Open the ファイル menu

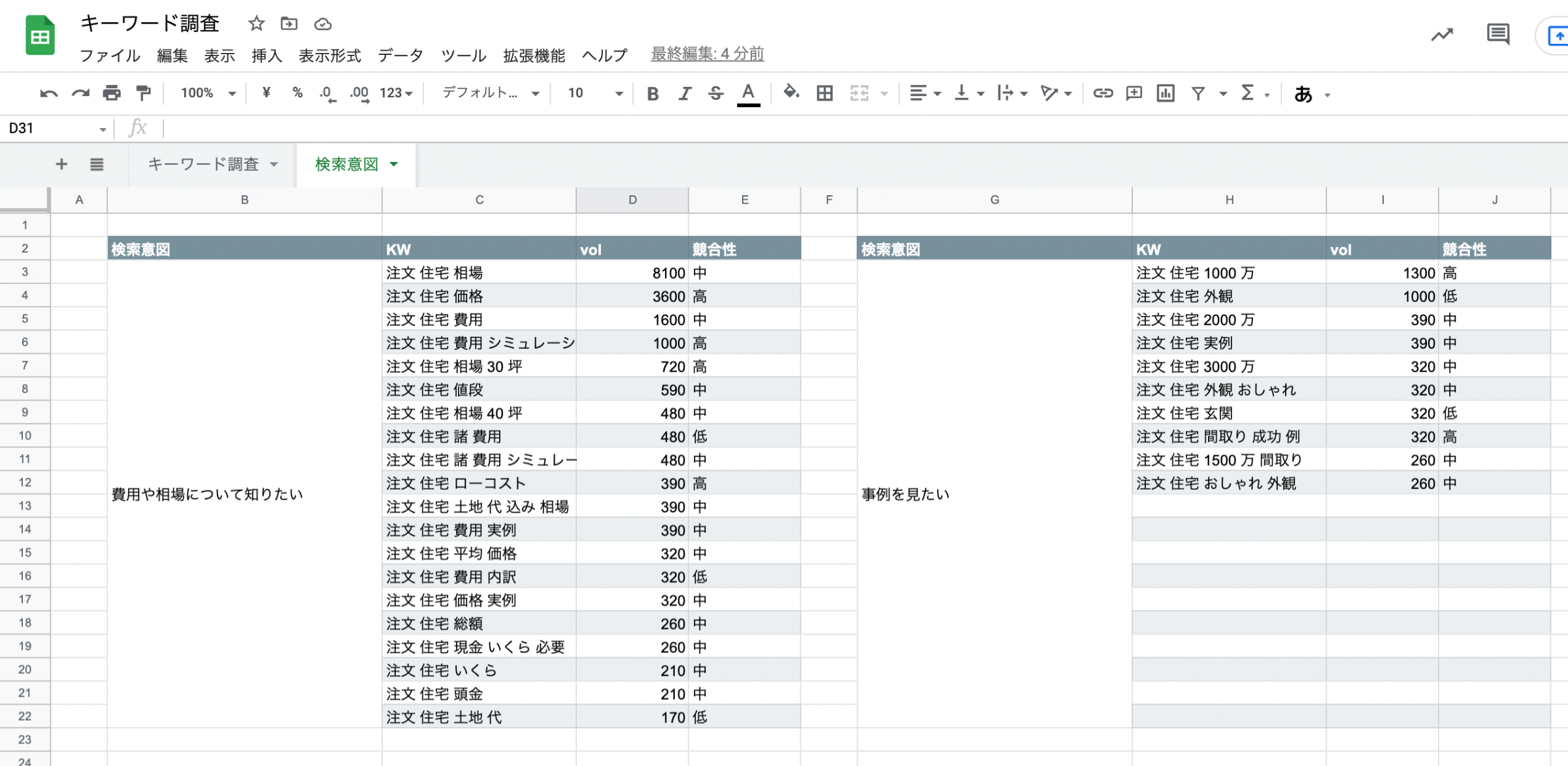click(110, 56)
